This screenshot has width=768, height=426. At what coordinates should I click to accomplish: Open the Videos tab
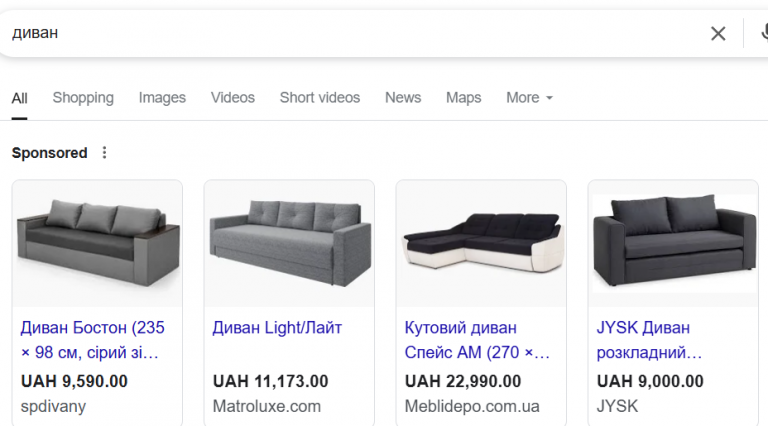coord(233,97)
